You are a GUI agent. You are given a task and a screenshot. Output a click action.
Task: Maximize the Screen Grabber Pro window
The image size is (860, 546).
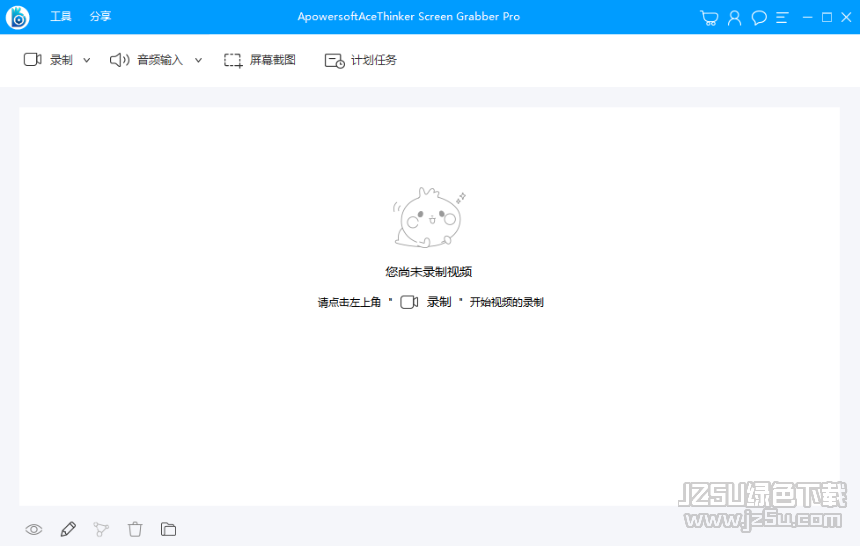pyautogui.click(x=827, y=18)
